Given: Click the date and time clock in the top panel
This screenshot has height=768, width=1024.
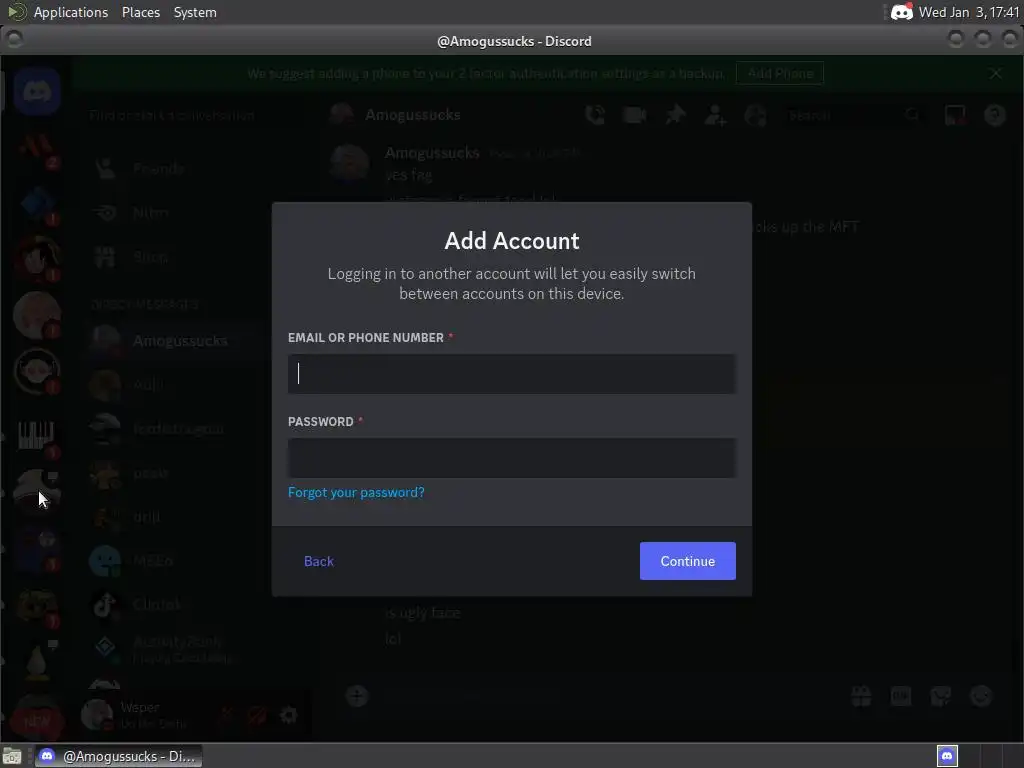Looking at the screenshot, I should click(x=968, y=12).
